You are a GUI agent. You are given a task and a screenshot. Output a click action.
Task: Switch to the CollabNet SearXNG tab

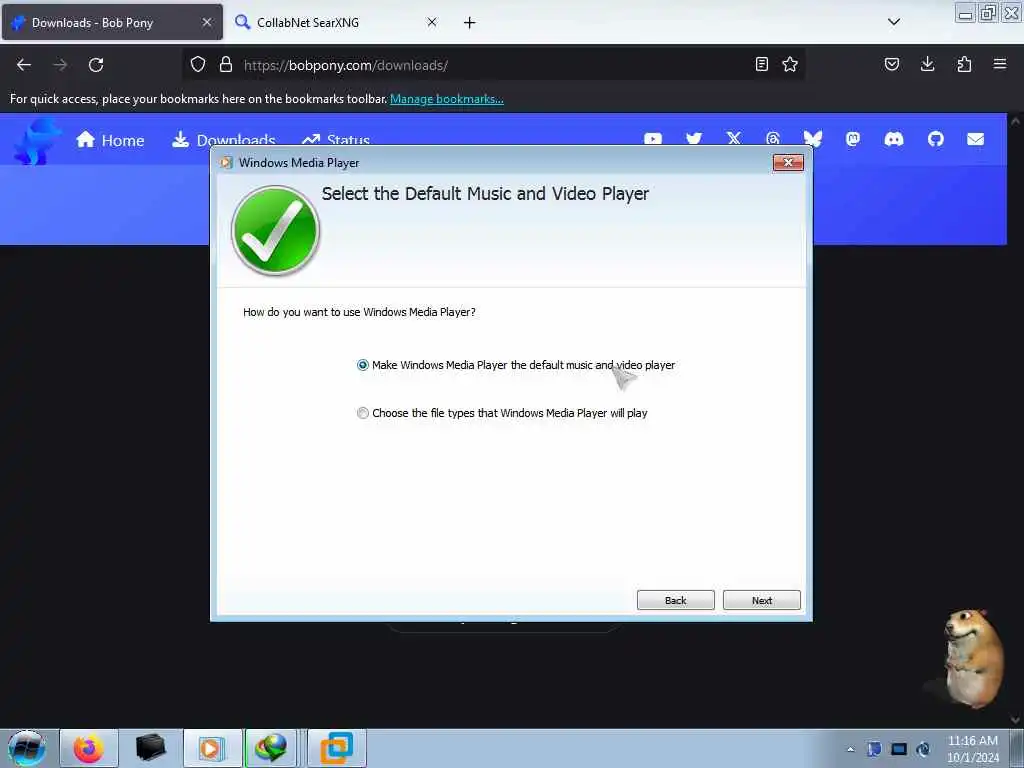click(336, 22)
